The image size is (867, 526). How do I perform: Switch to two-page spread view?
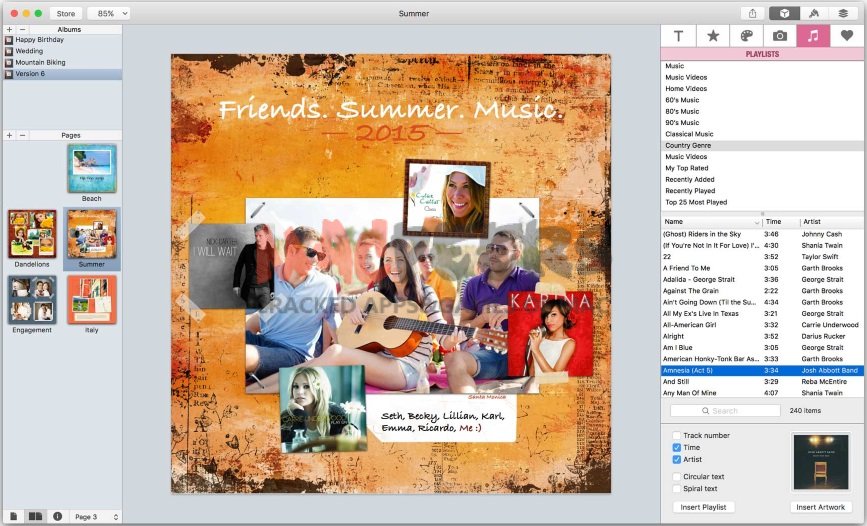(x=35, y=516)
